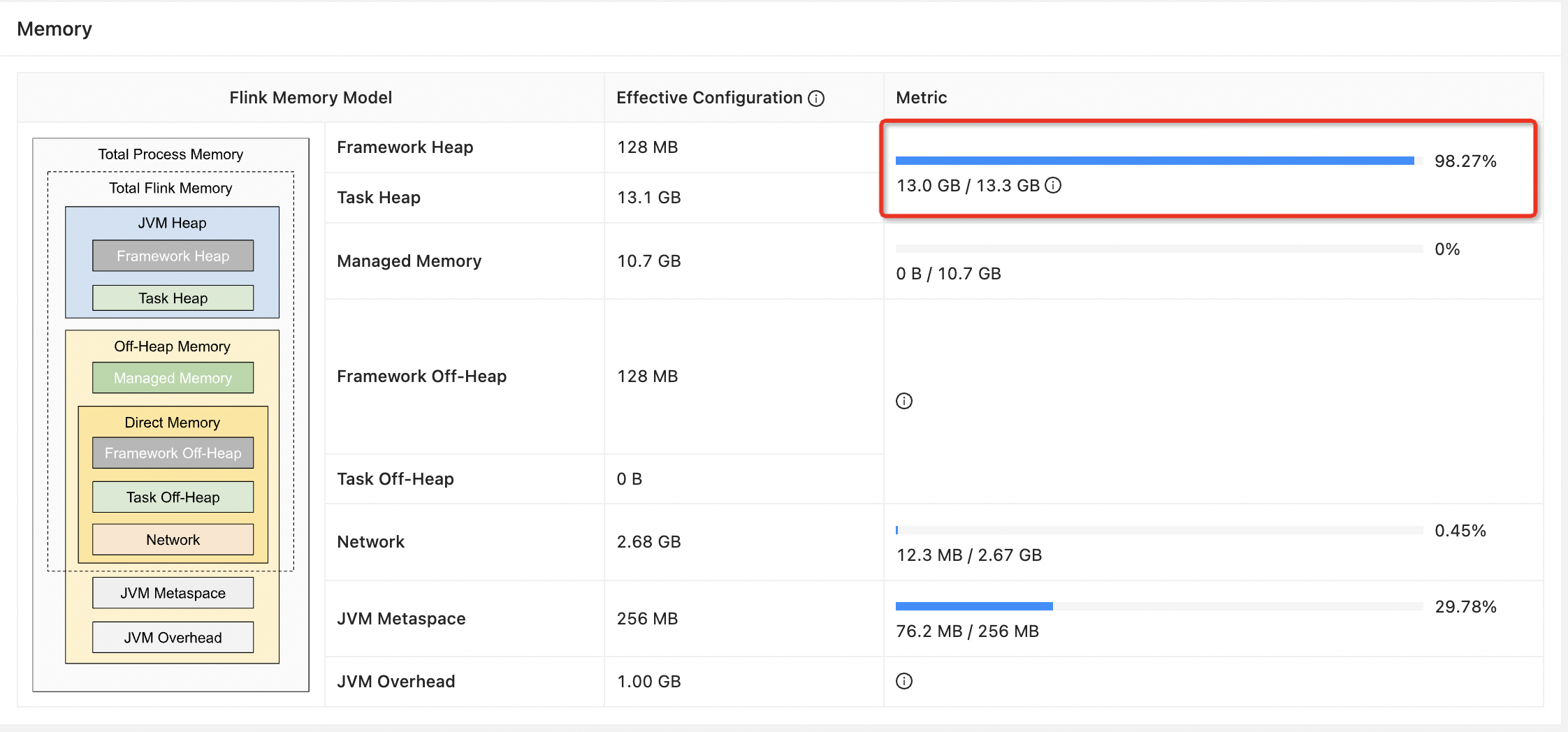This screenshot has height=732, width=1568.
Task: Click the 0 B / 10.7 GB usage text
Action: pos(948,274)
